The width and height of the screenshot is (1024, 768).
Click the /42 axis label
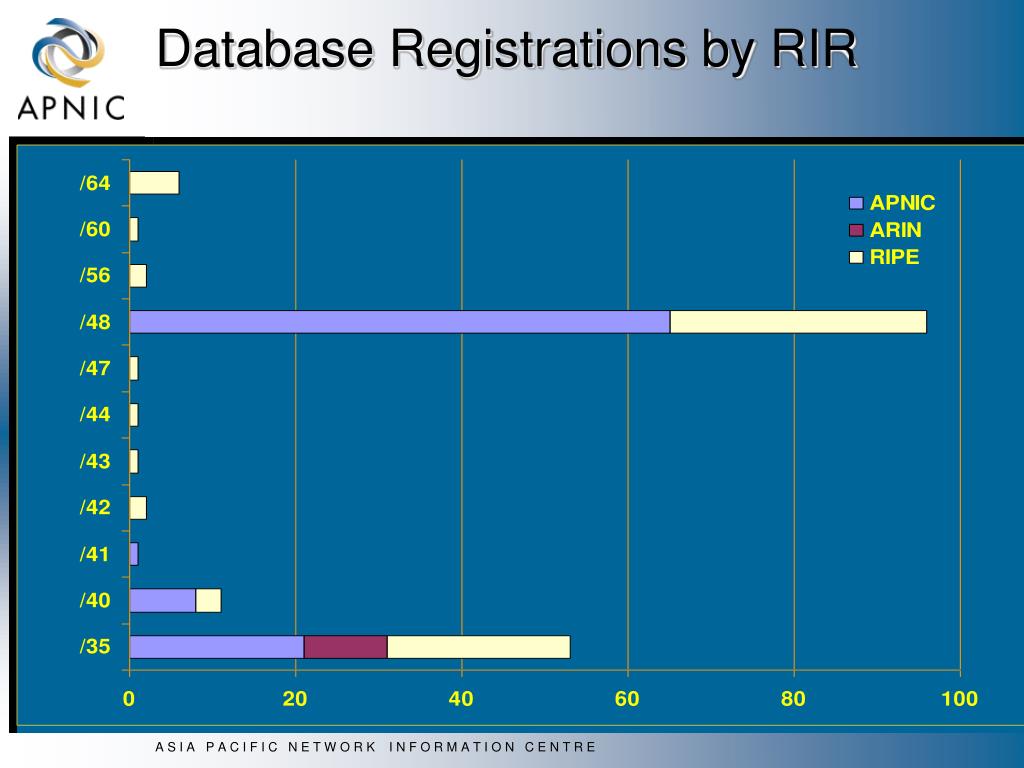tap(95, 507)
